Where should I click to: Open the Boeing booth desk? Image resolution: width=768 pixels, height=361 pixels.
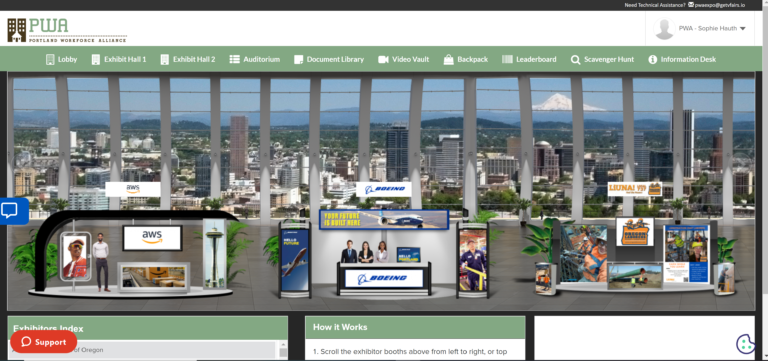pos(384,278)
